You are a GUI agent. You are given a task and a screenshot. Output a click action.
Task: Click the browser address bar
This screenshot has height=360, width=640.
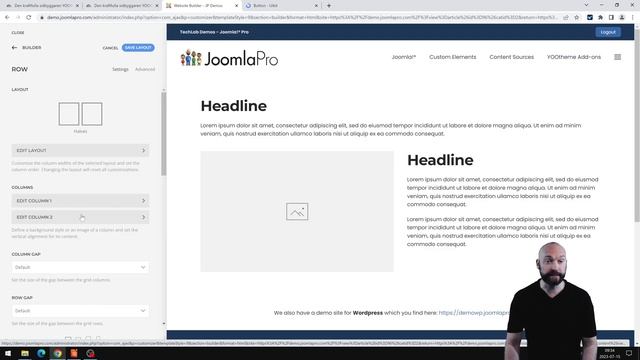pyautogui.click(x=301, y=18)
